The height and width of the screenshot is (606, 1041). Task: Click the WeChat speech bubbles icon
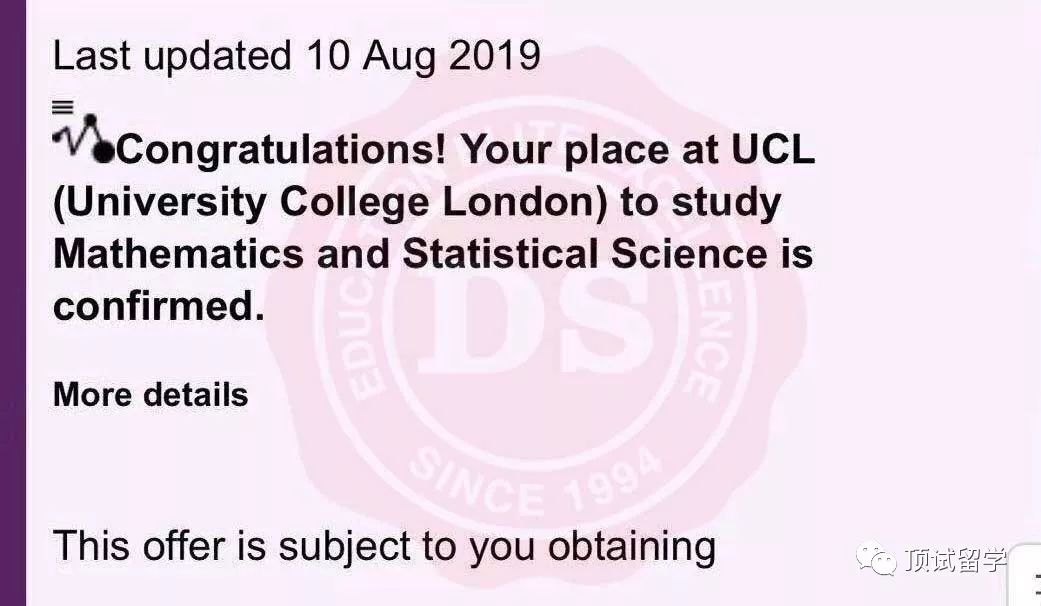pos(875,560)
